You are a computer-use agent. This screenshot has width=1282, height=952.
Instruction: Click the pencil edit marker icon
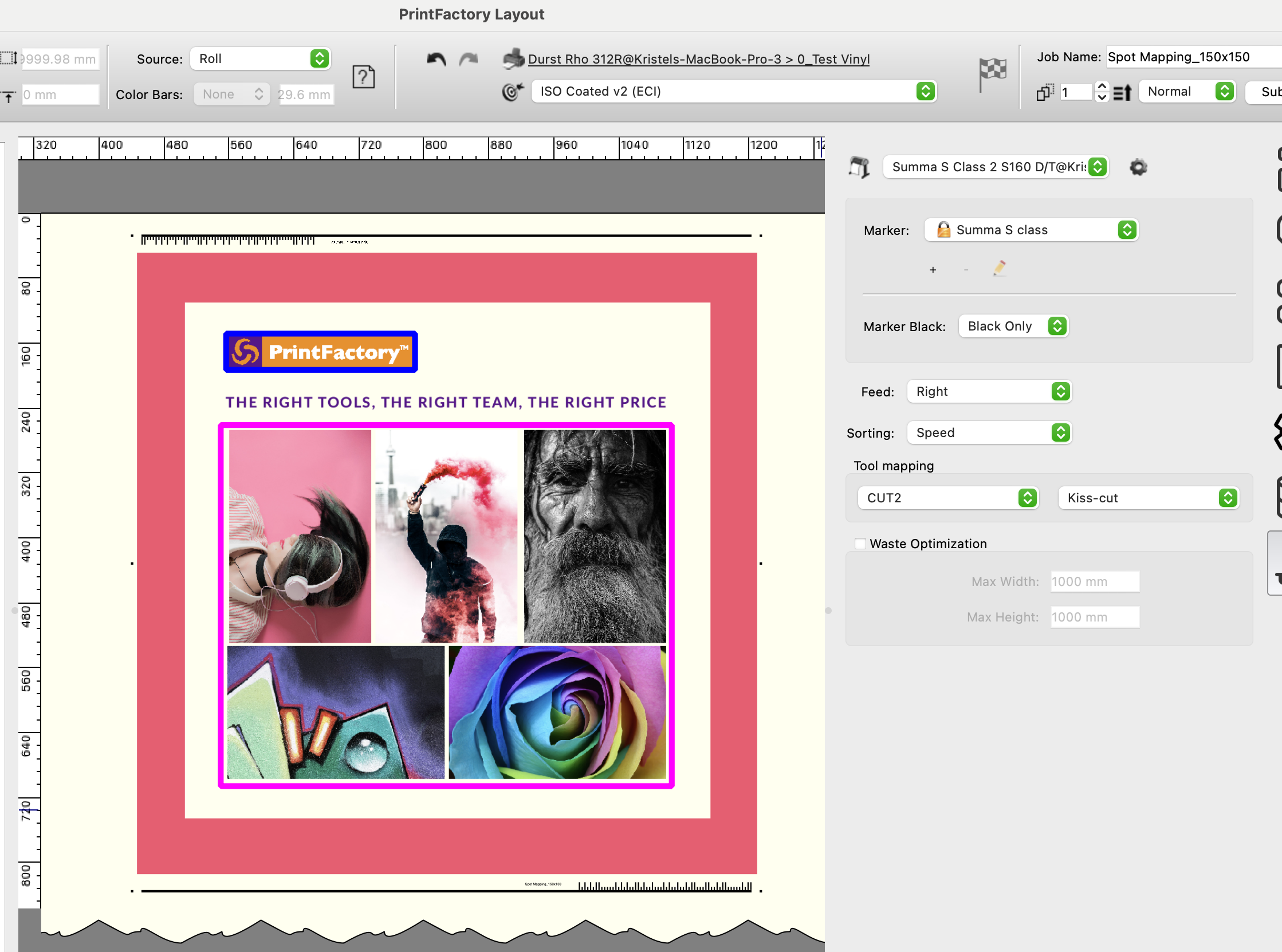click(1000, 269)
